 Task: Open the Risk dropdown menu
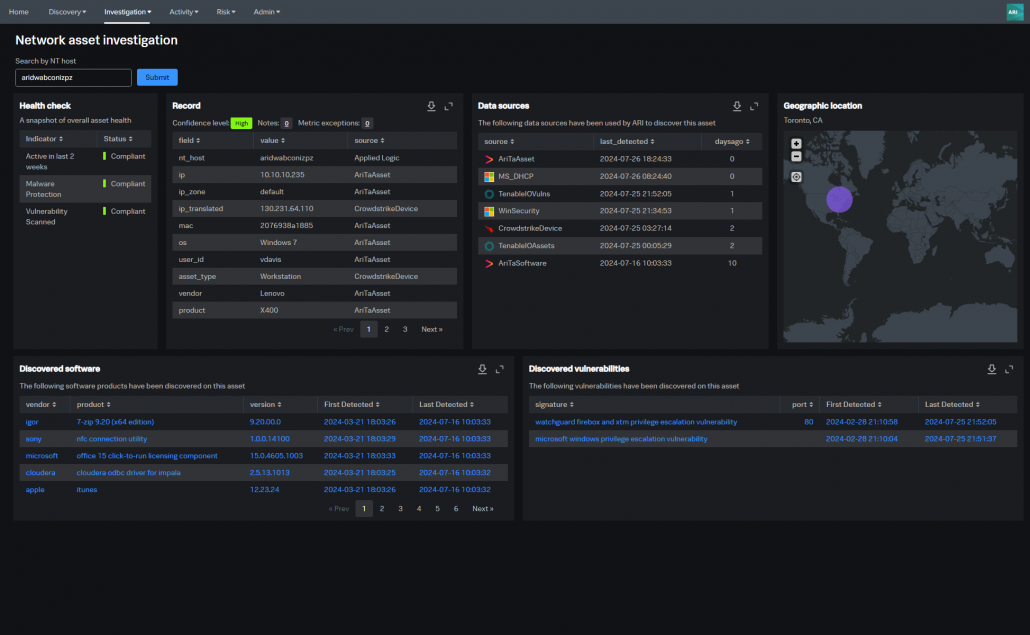click(x=226, y=12)
